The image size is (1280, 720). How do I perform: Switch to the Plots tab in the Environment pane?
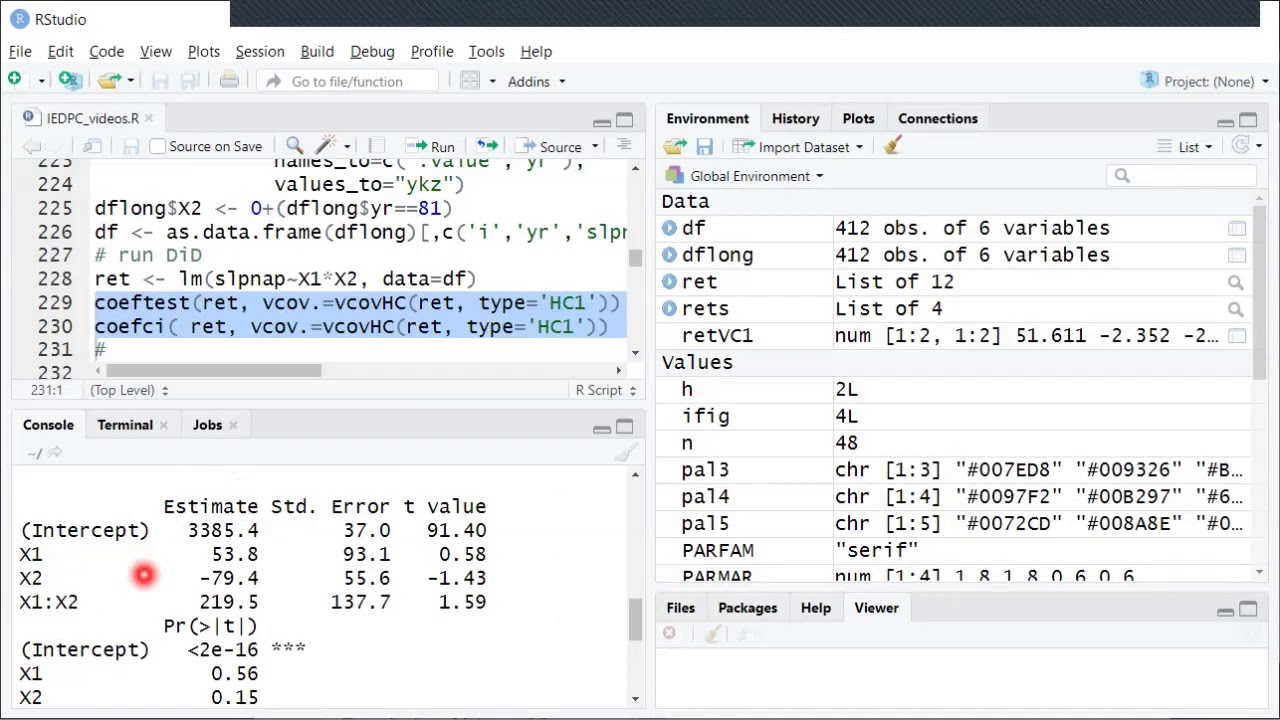click(x=858, y=118)
